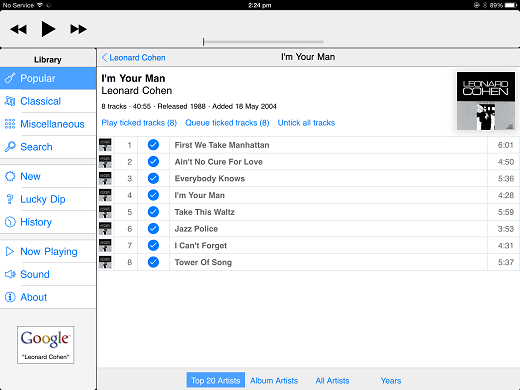Click the battery indicator in status bar
The height and width of the screenshot is (390, 520).
[511, 5]
